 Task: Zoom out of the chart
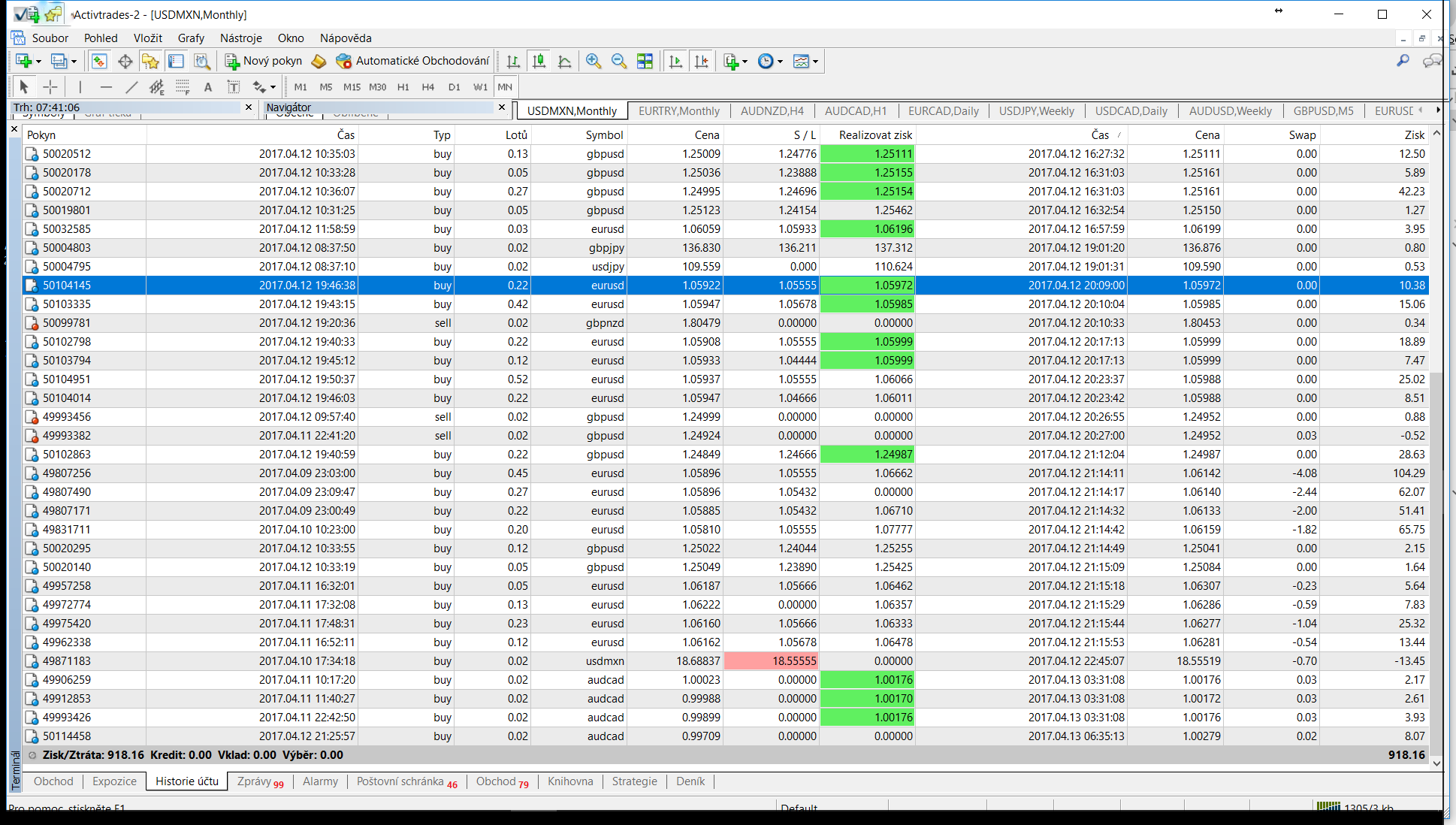click(x=619, y=62)
